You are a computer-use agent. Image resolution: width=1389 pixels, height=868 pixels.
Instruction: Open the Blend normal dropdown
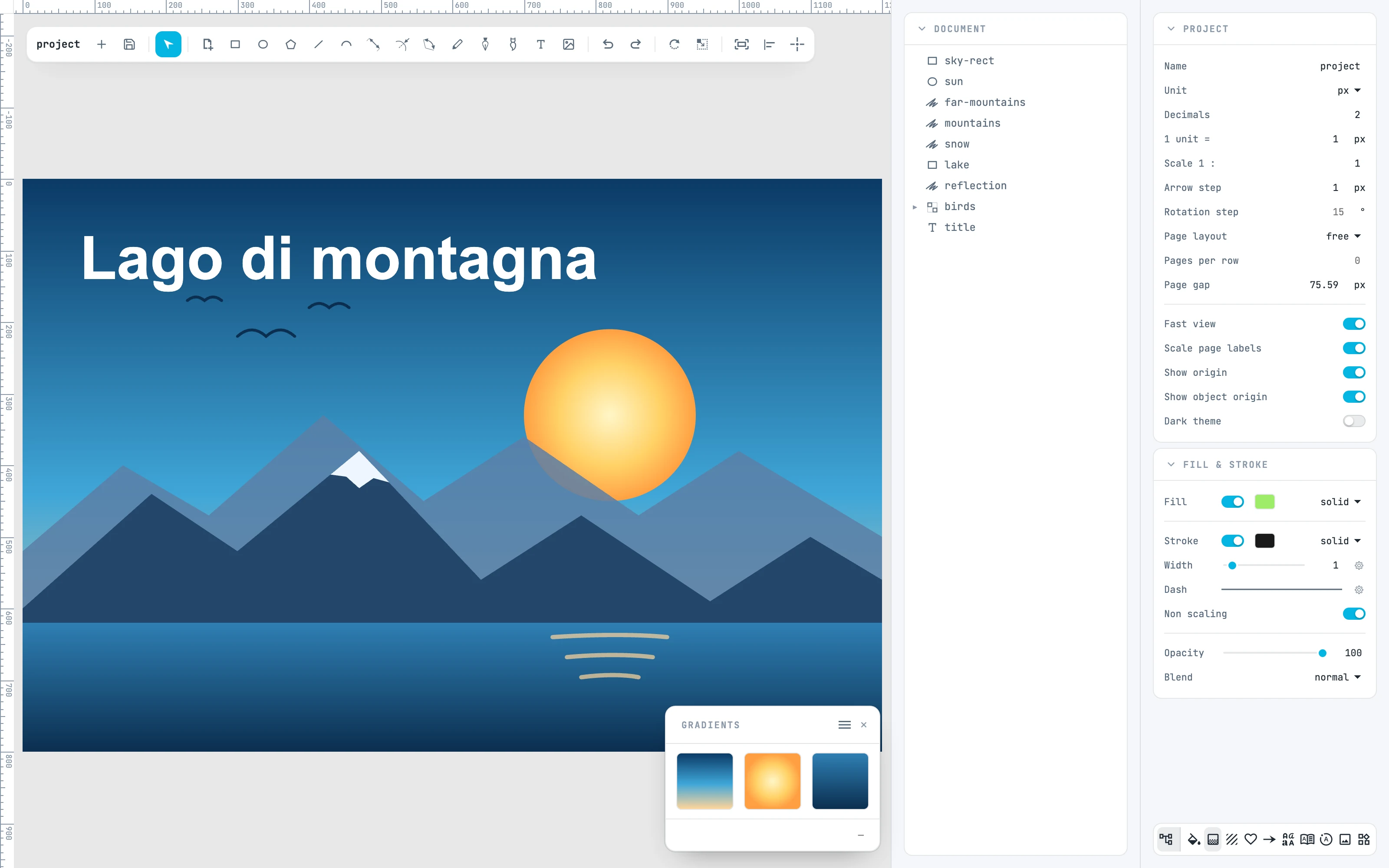1337,677
